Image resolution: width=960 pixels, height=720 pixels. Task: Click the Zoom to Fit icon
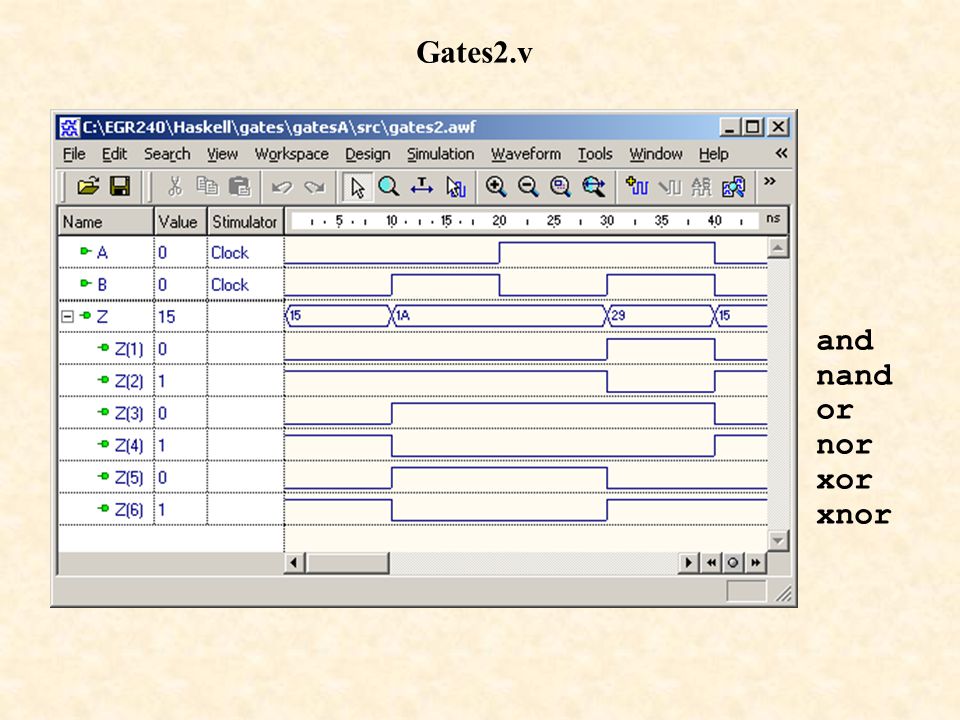[x=560, y=186]
